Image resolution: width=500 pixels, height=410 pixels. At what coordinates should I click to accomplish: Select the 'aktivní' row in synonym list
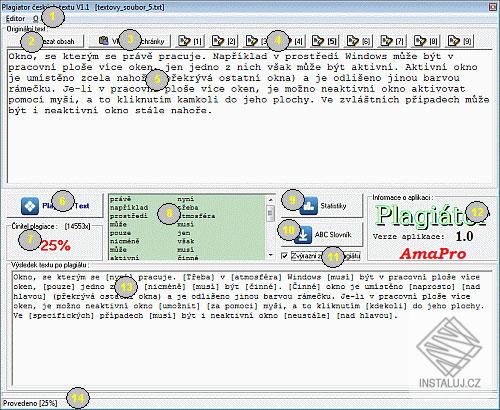[x=187, y=258]
